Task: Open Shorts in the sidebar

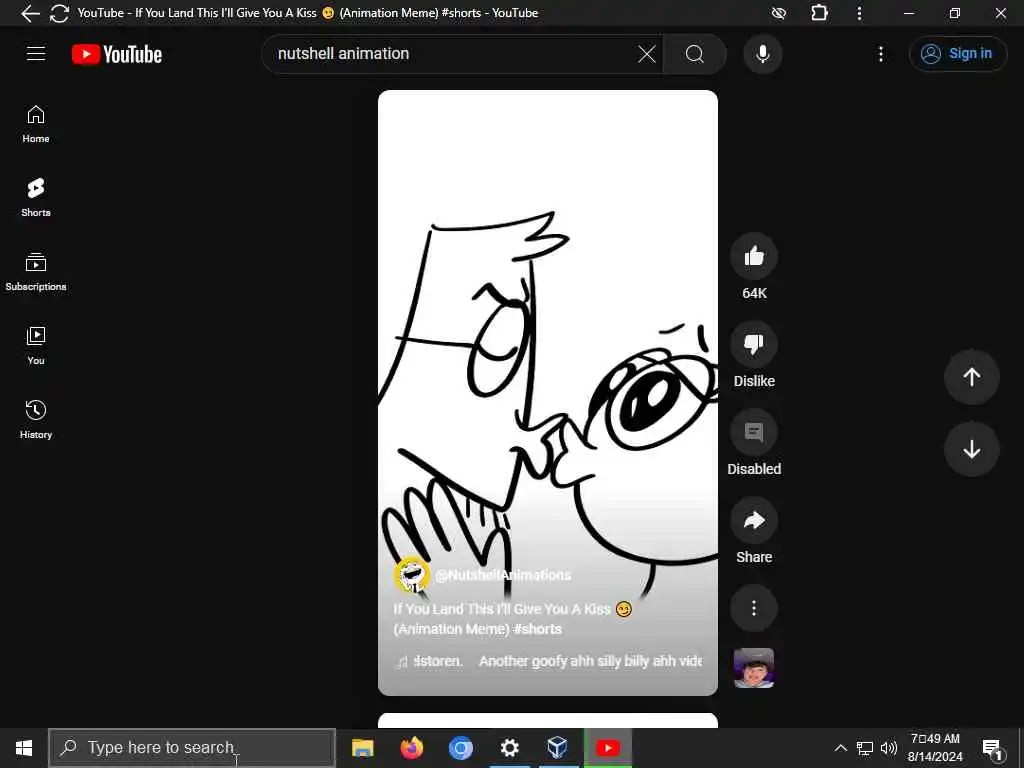Action: (x=36, y=197)
